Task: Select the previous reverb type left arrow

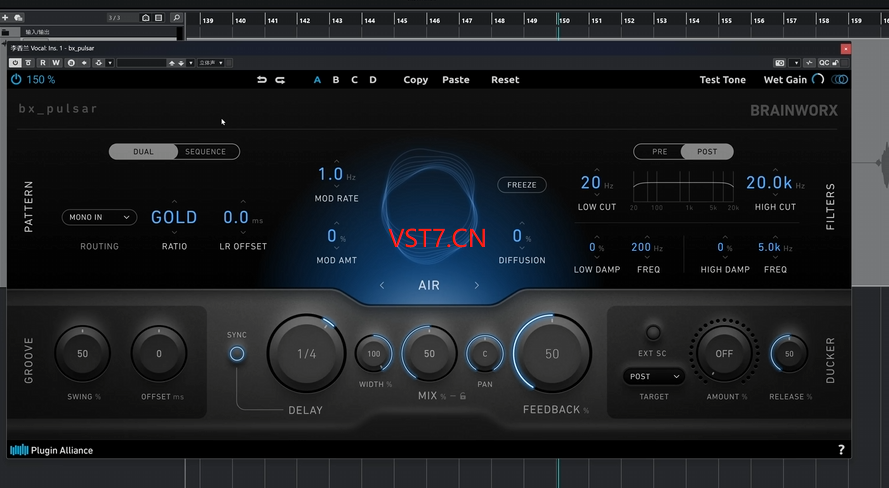Action: pos(382,285)
